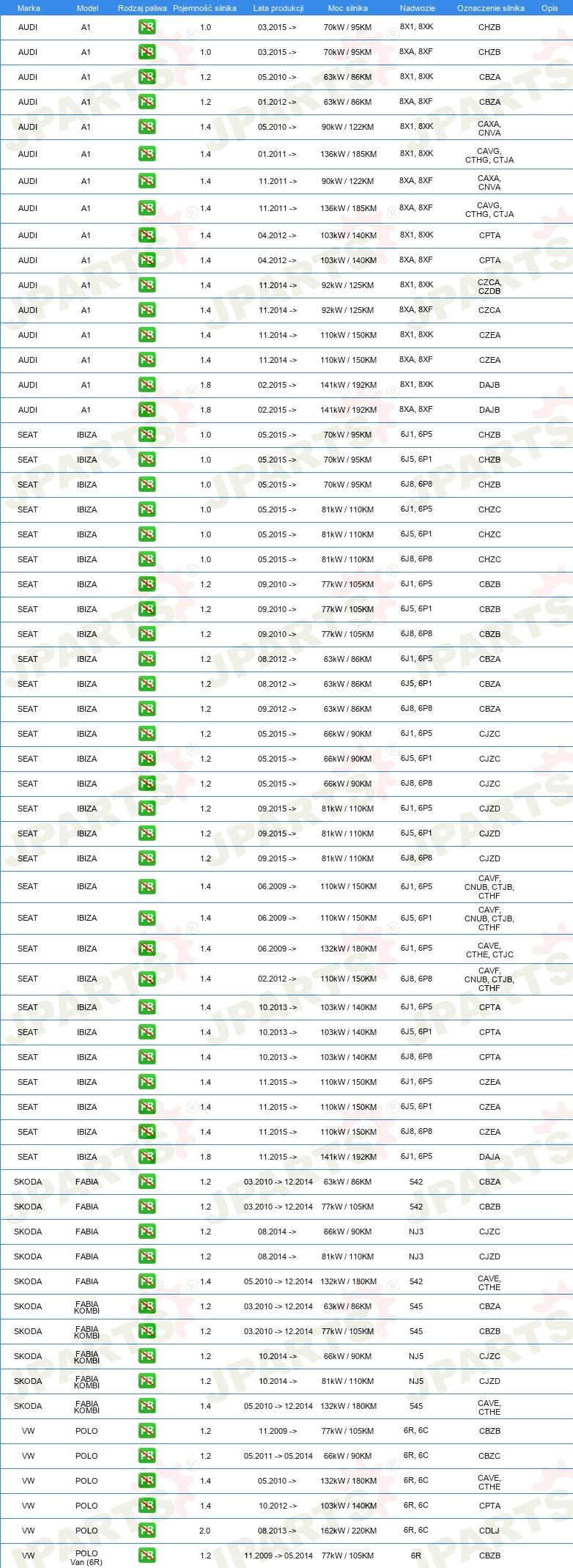Click fuel icon in SKODA FABIA NJ3 CJZD row
This screenshot has height=1568, width=573.
(x=147, y=1256)
